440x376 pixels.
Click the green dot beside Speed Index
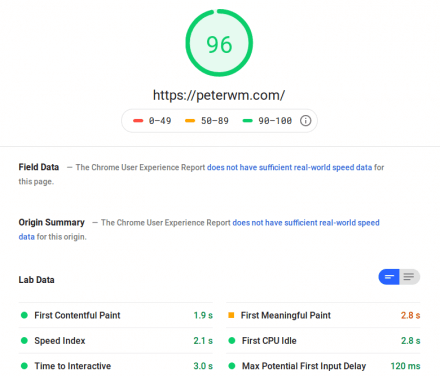pos(24,340)
